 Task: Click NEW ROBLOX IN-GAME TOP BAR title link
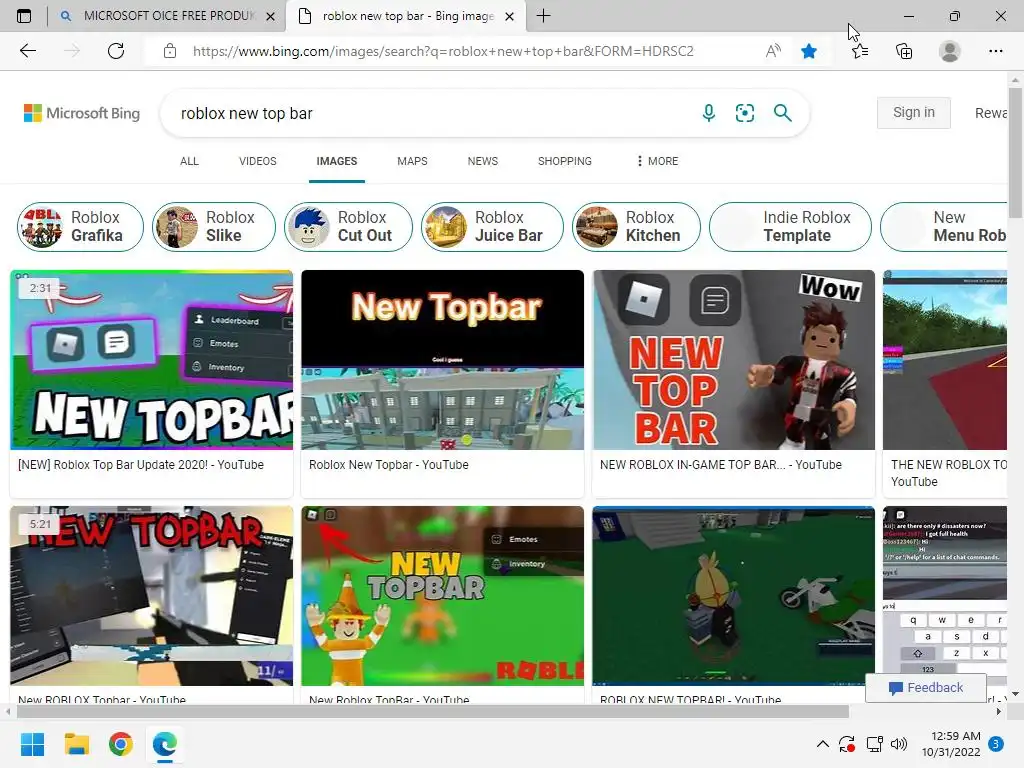[x=721, y=464]
